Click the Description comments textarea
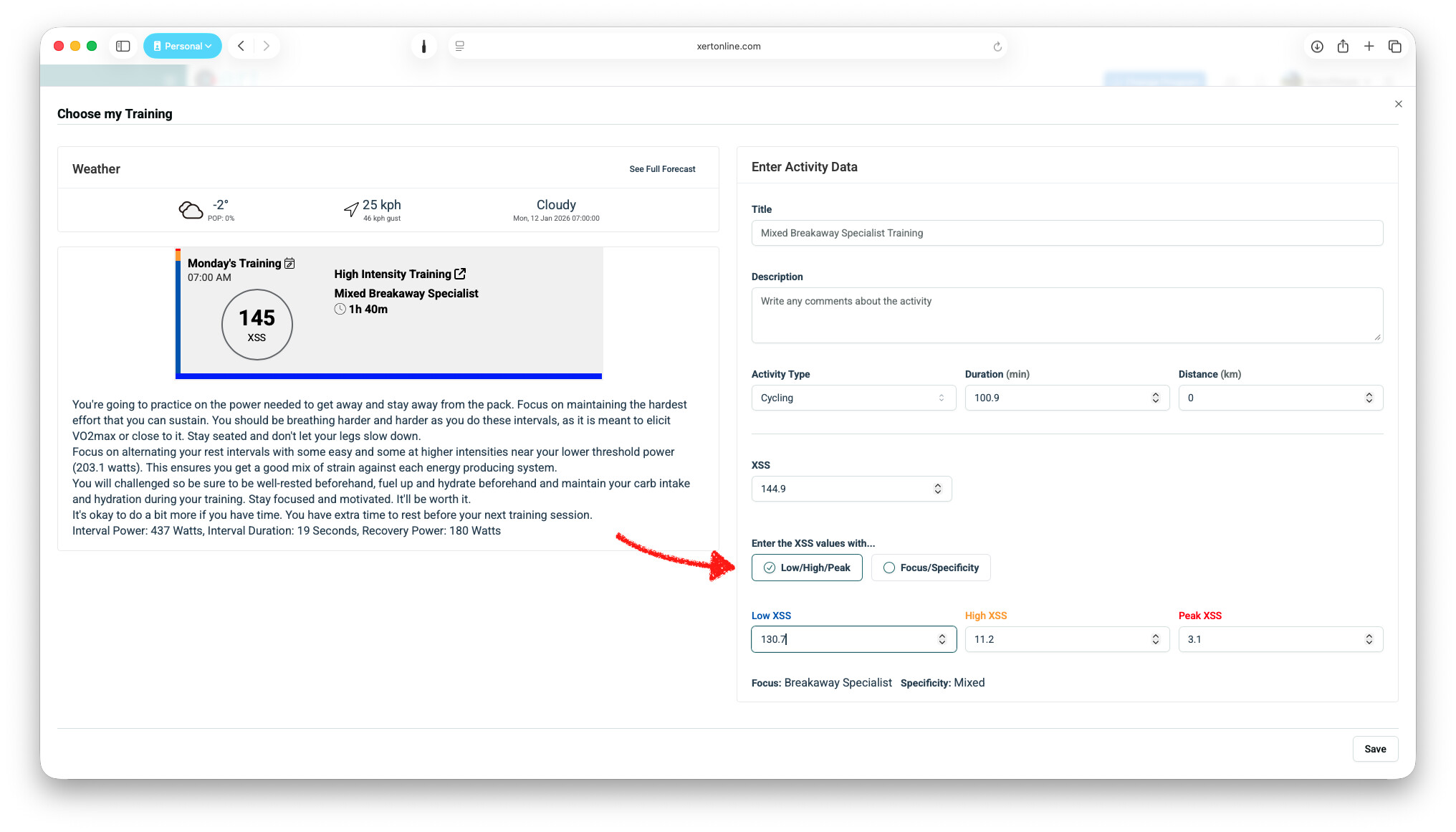 [x=1066, y=315]
